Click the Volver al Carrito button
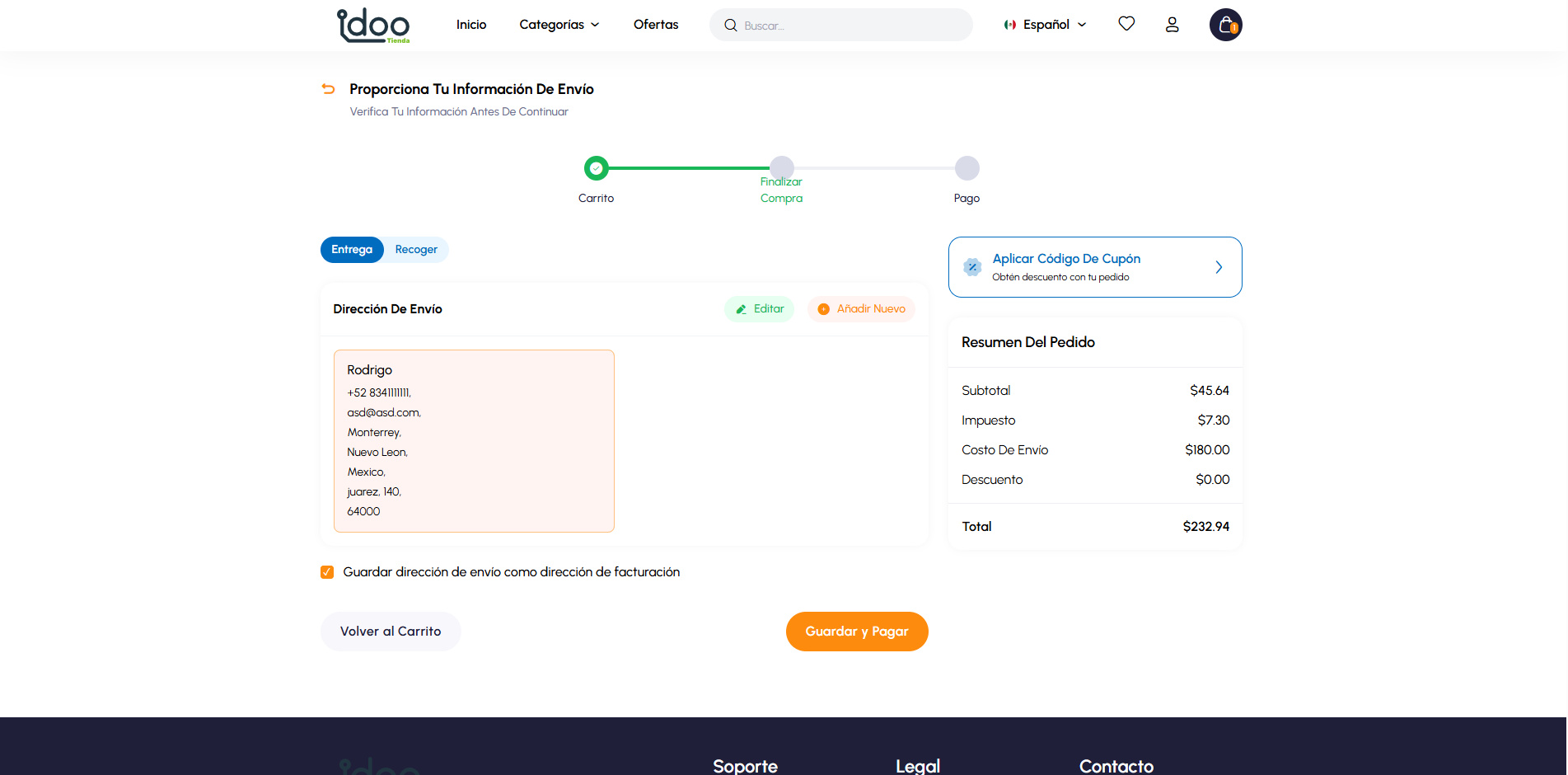The width and height of the screenshot is (1568, 775). click(x=391, y=632)
